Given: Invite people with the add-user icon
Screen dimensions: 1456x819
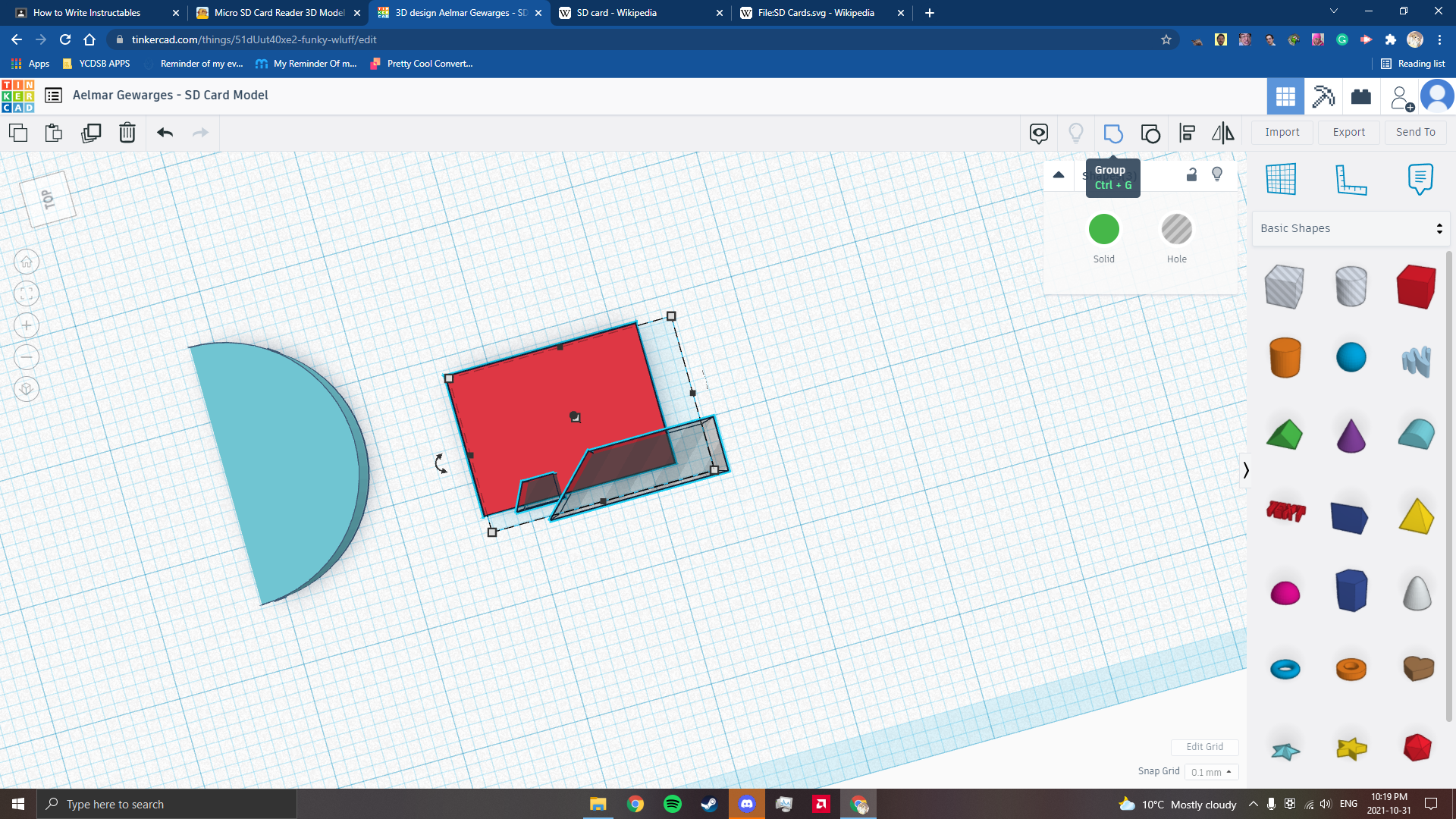Looking at the screenshot, I should (x=1401, y=98).
